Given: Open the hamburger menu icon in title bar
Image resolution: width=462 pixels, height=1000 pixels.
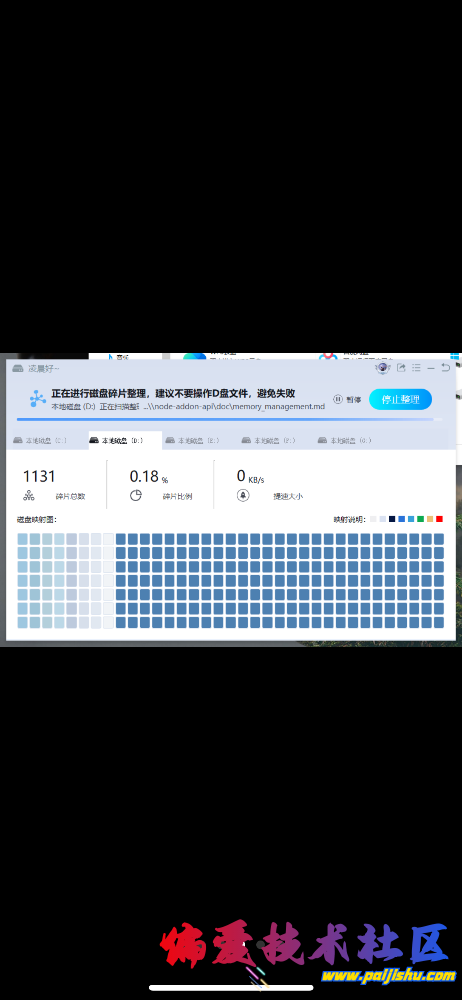Looking at the screenshot, I should pyautogui.click(x=416, y=368).
